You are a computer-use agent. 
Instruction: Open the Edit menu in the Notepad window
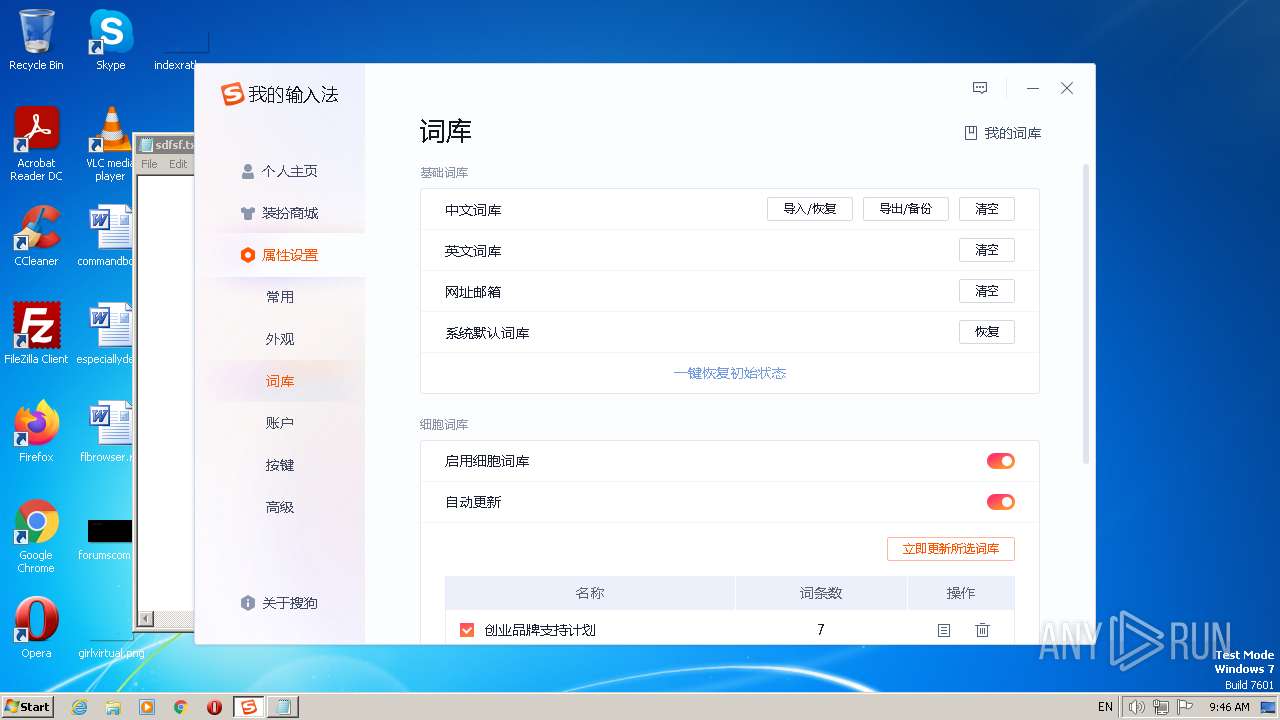178,164
